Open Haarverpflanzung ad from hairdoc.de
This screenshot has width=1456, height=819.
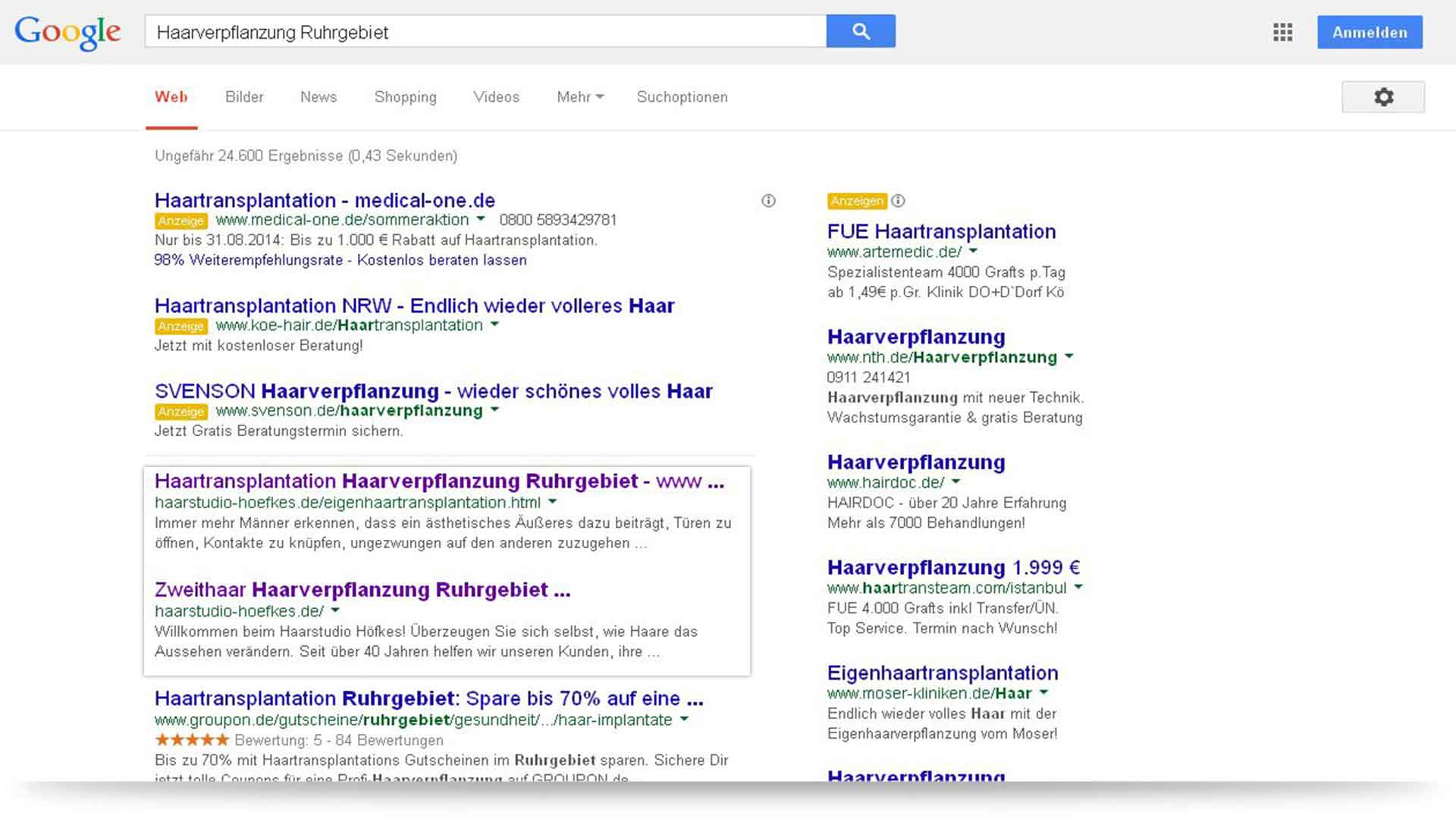coord(916,462)
